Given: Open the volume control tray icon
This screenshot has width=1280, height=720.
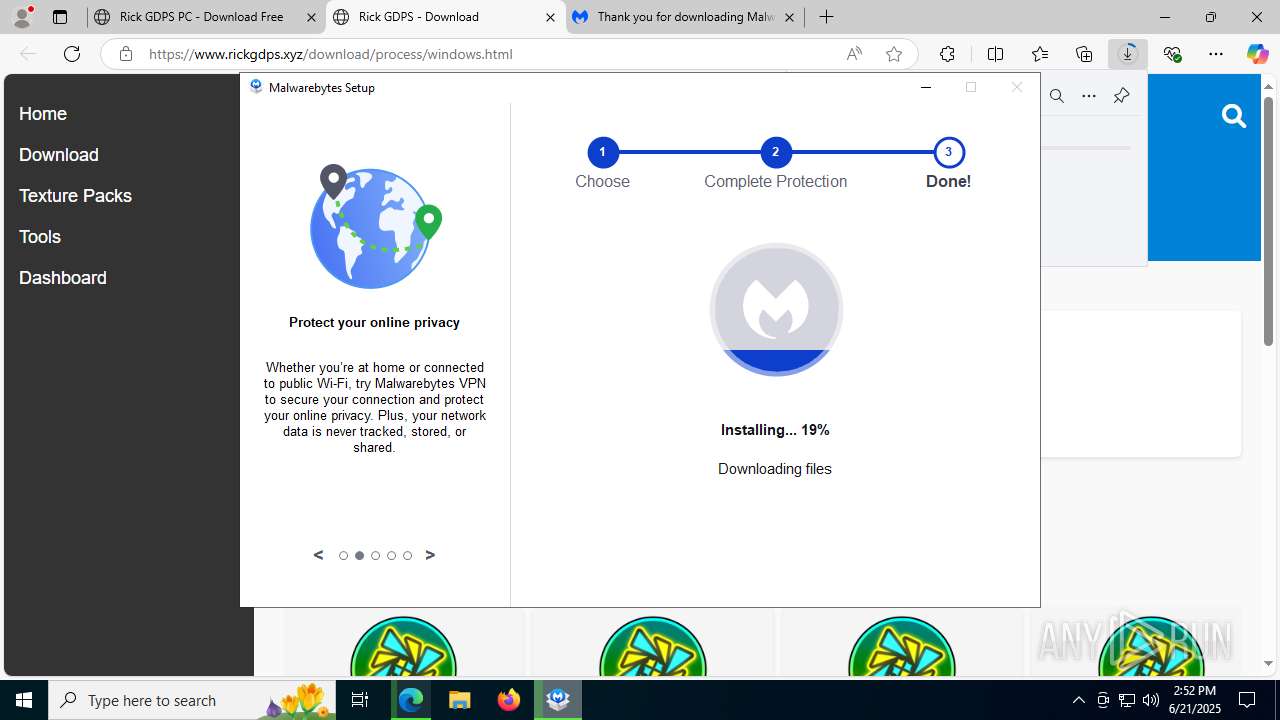Looking at the screenshot, I should tap(1151, 700).
